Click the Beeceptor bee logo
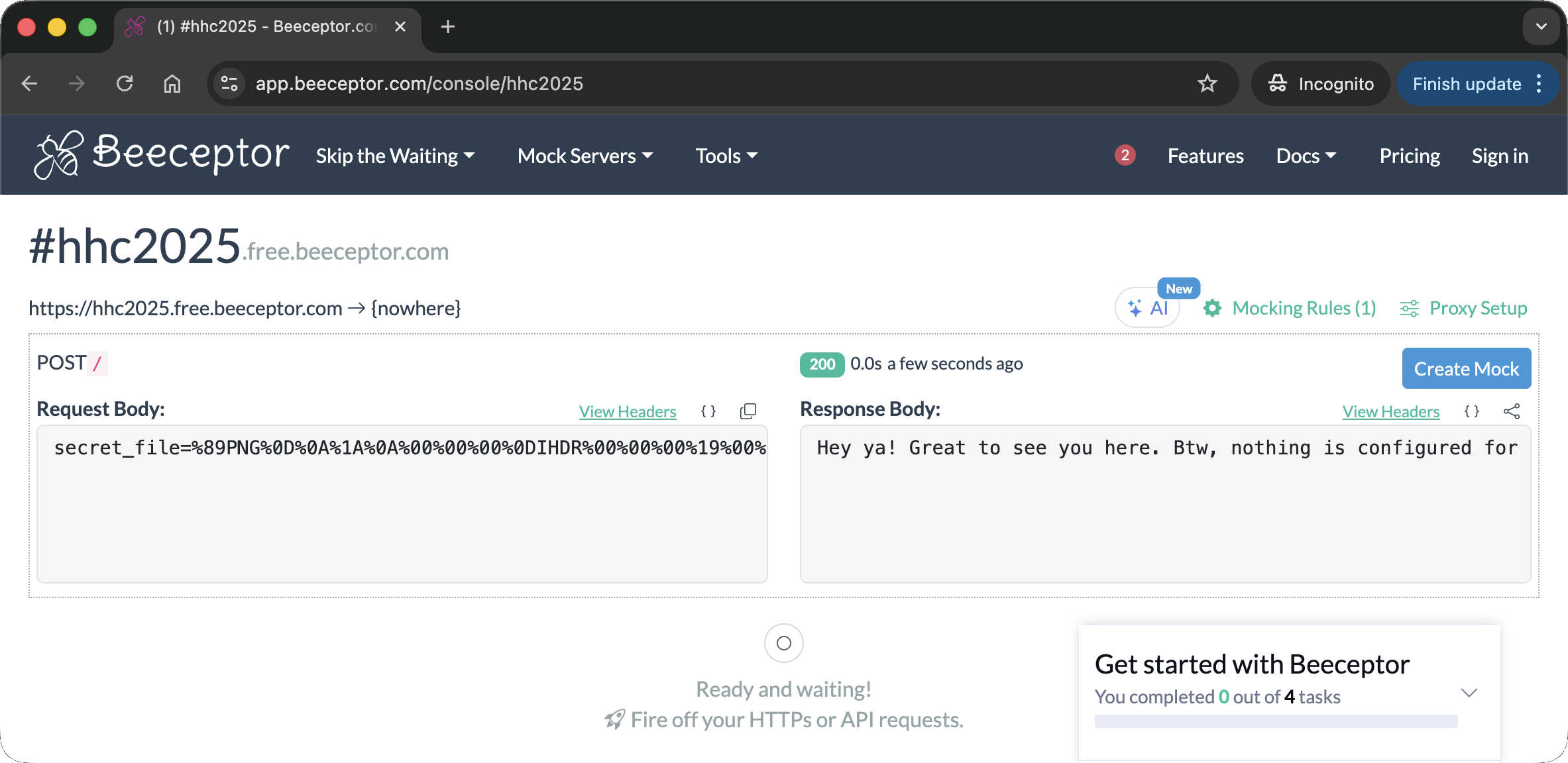 pos(58,155)
